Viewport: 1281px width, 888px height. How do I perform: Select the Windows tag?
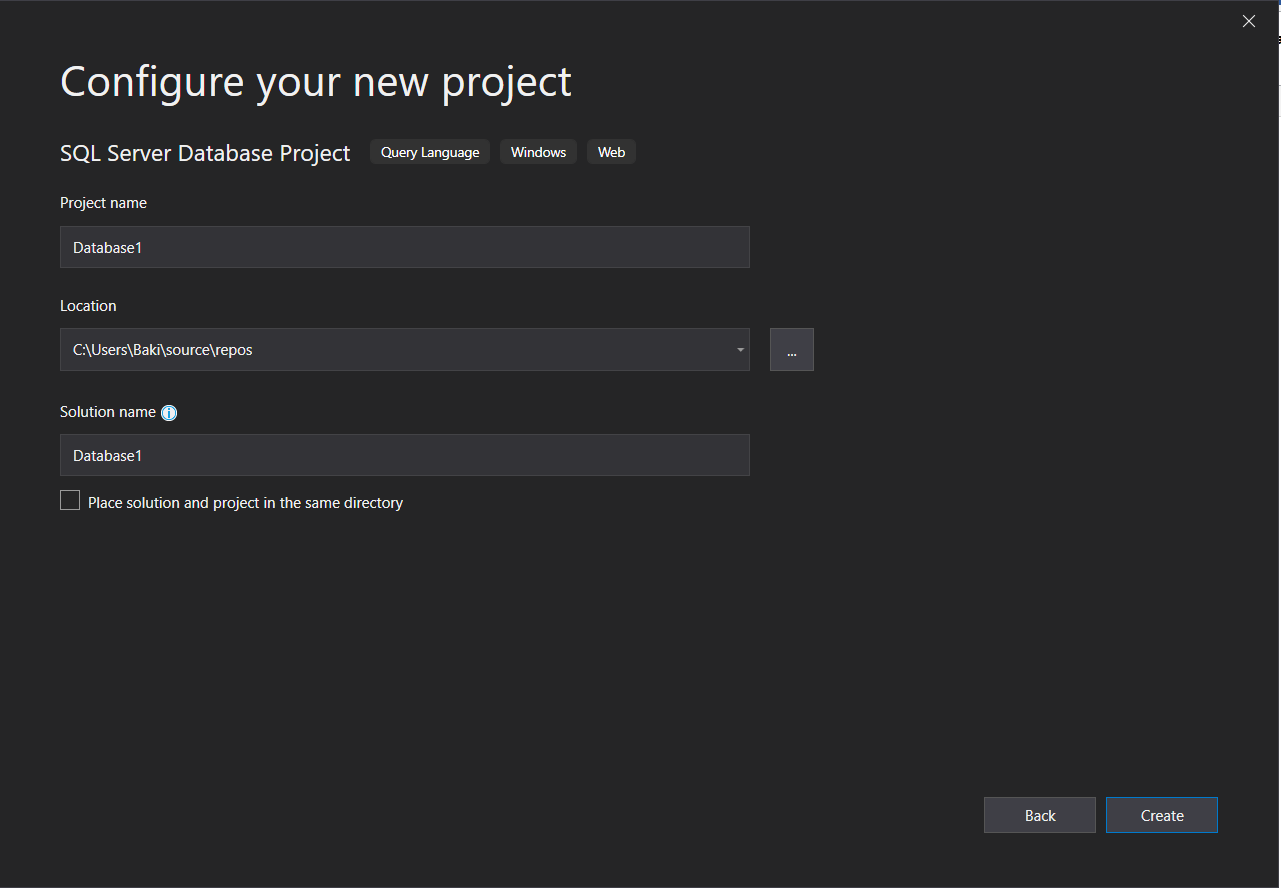coord(538,152)
